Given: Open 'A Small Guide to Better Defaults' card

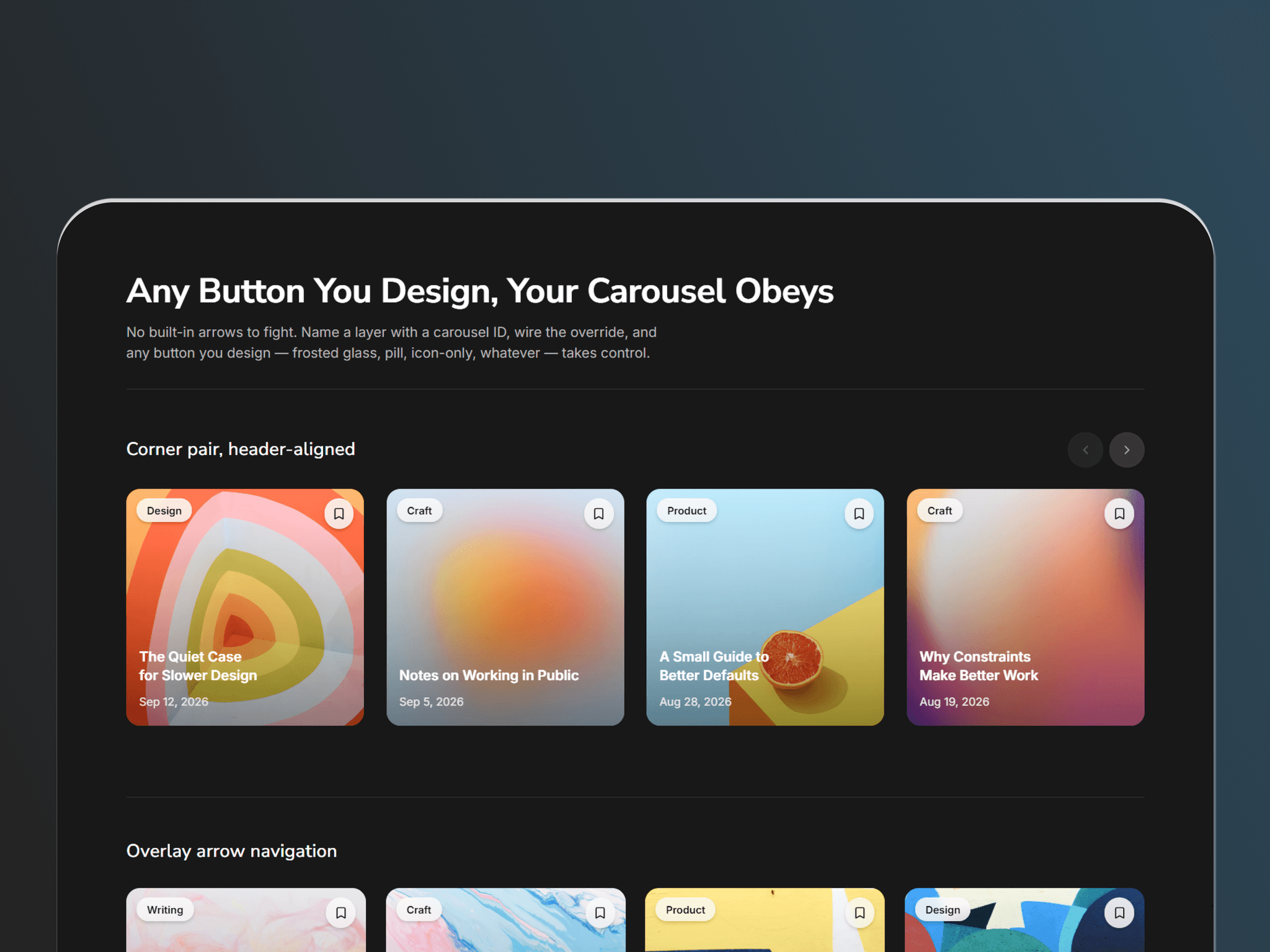Looking at the screenshot, I should (765, 607).
